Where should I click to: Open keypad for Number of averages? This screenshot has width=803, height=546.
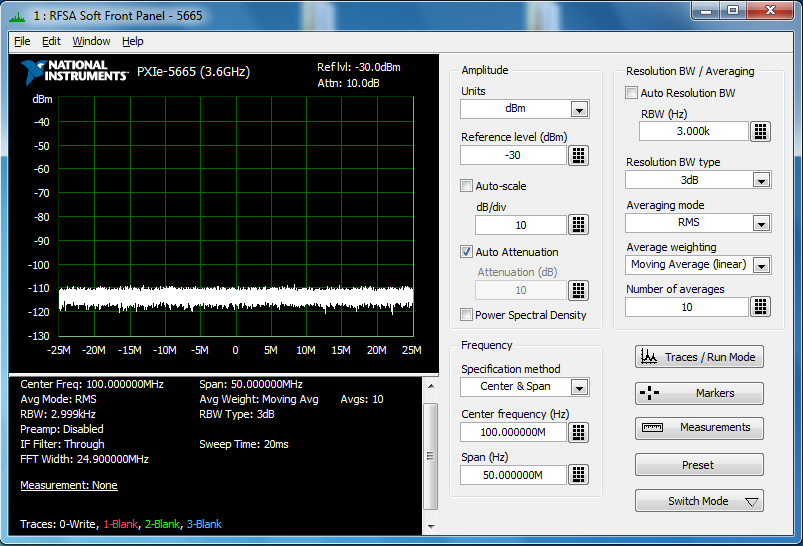760,307
